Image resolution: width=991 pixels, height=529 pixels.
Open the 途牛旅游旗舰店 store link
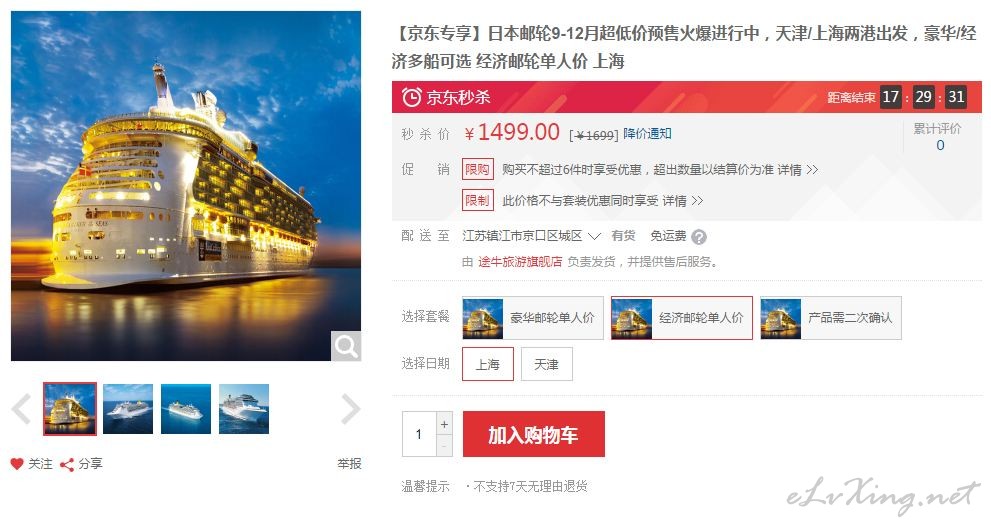(x=520, y=262)
